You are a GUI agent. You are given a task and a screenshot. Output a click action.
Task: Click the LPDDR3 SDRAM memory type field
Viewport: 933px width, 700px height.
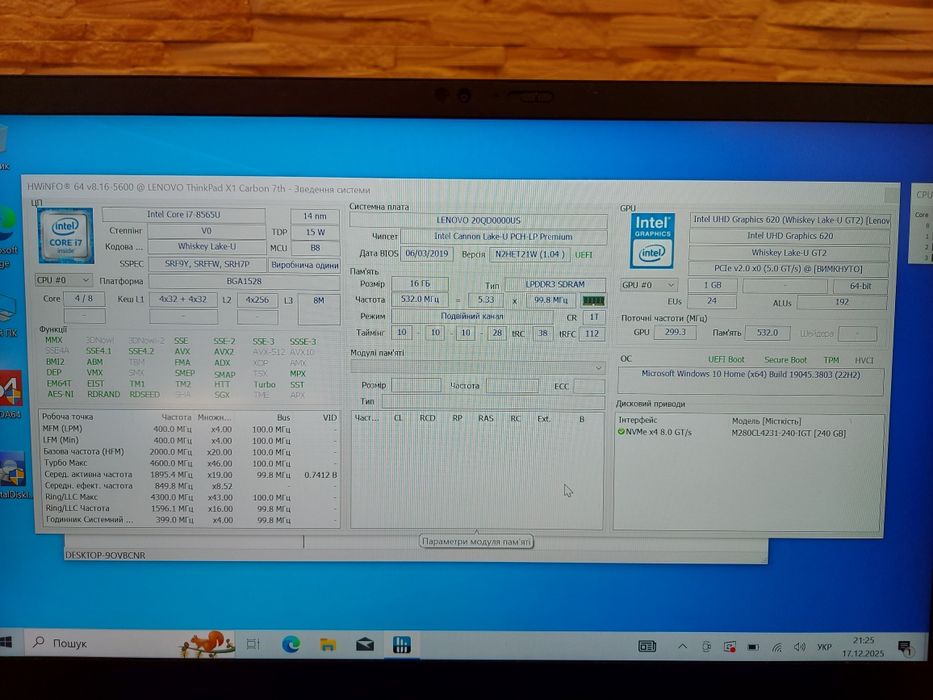[x=555, y=285]
